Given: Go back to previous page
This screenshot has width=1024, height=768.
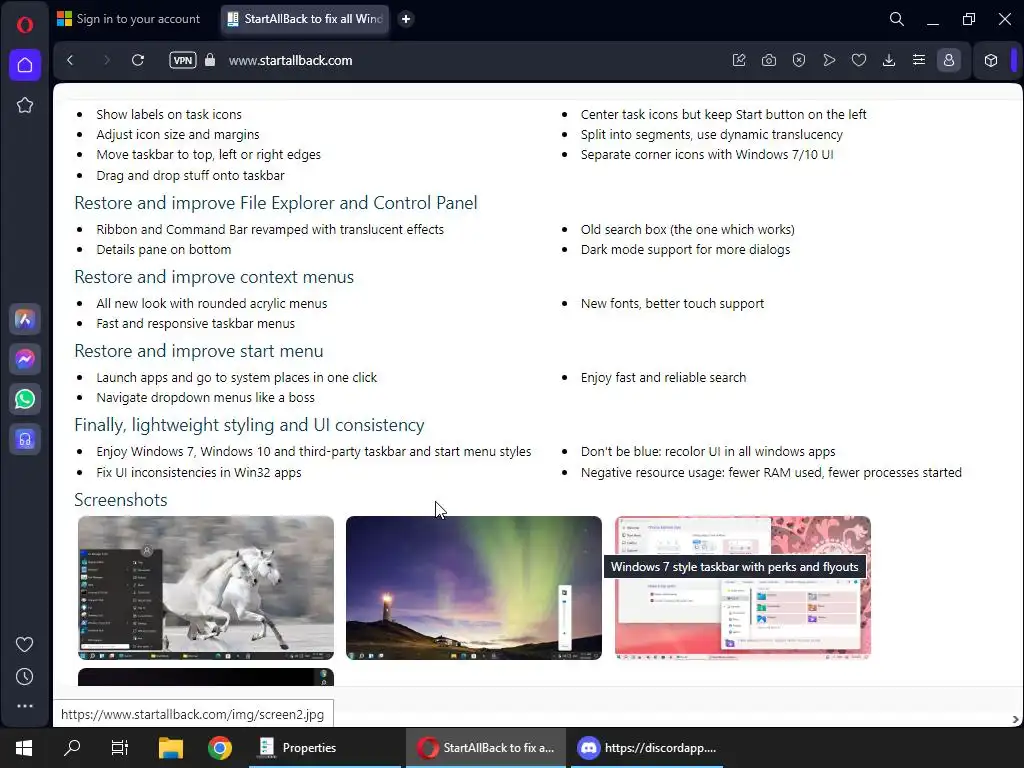Looking at the screenshot, I should point(71,60).
